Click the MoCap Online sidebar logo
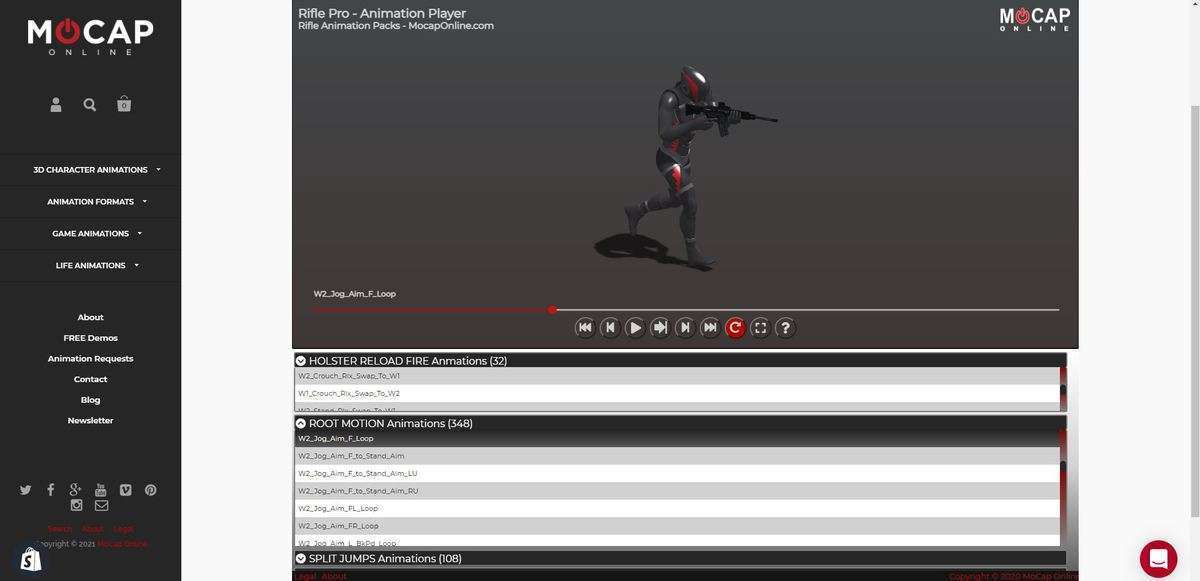1200x581 pixels. tap(90, 37)
